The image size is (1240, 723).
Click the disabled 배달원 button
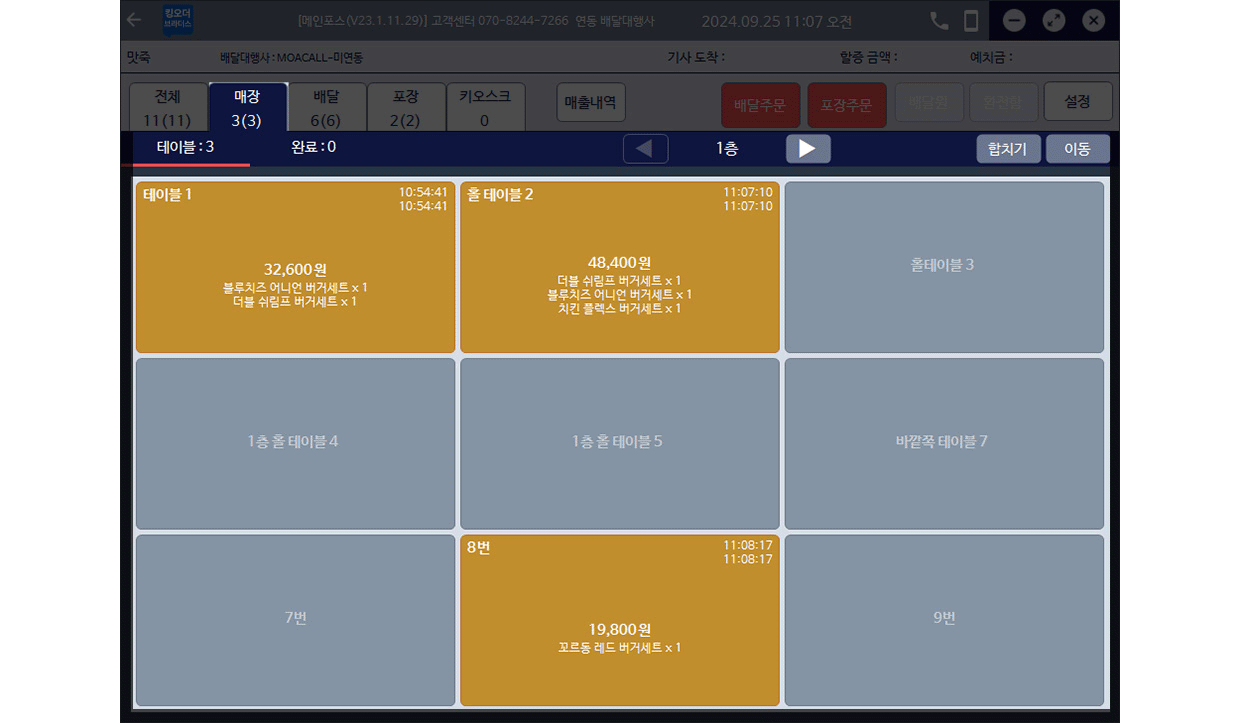pos(929,103)
